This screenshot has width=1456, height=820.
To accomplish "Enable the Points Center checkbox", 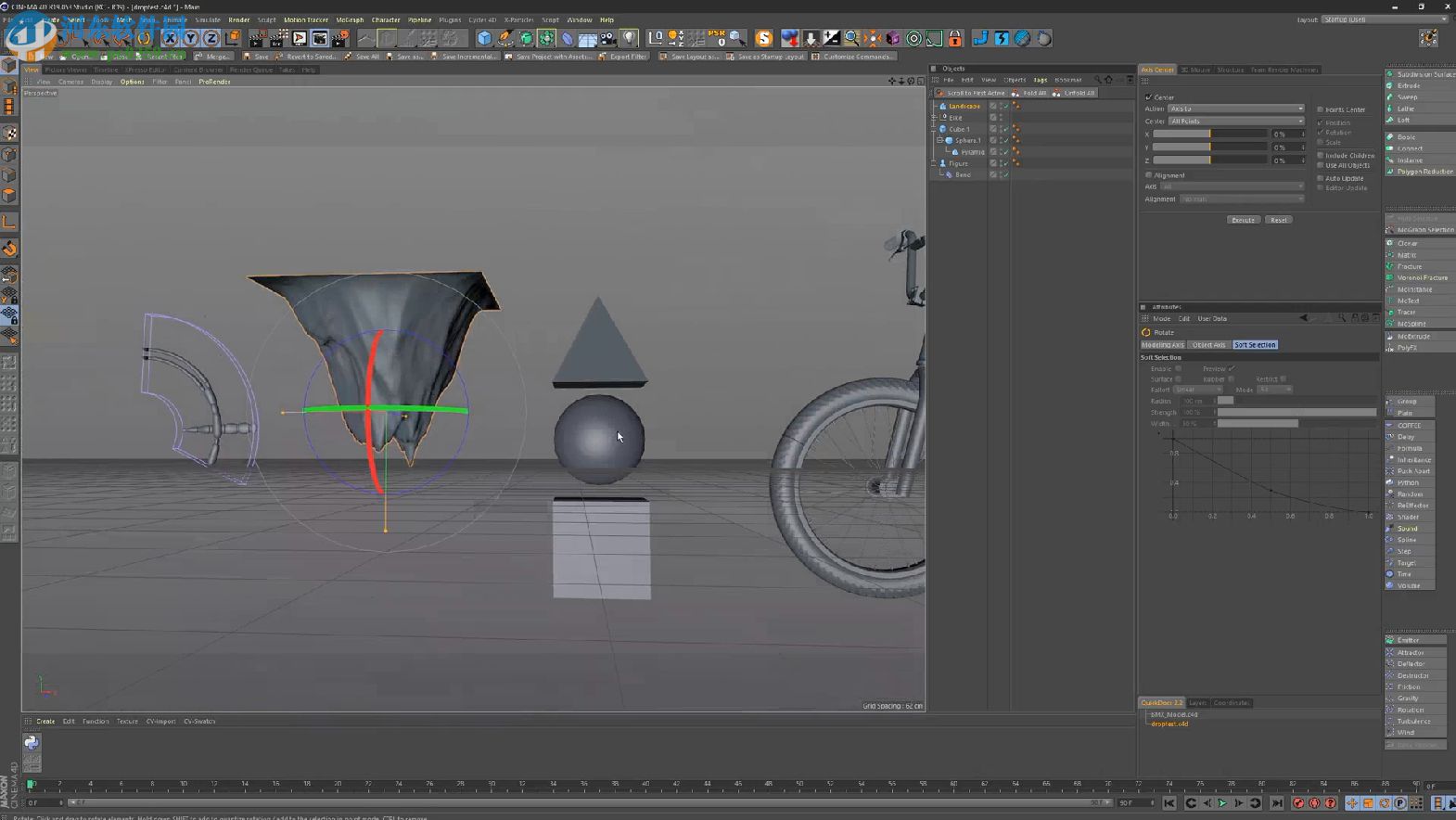I will 1321,109.
